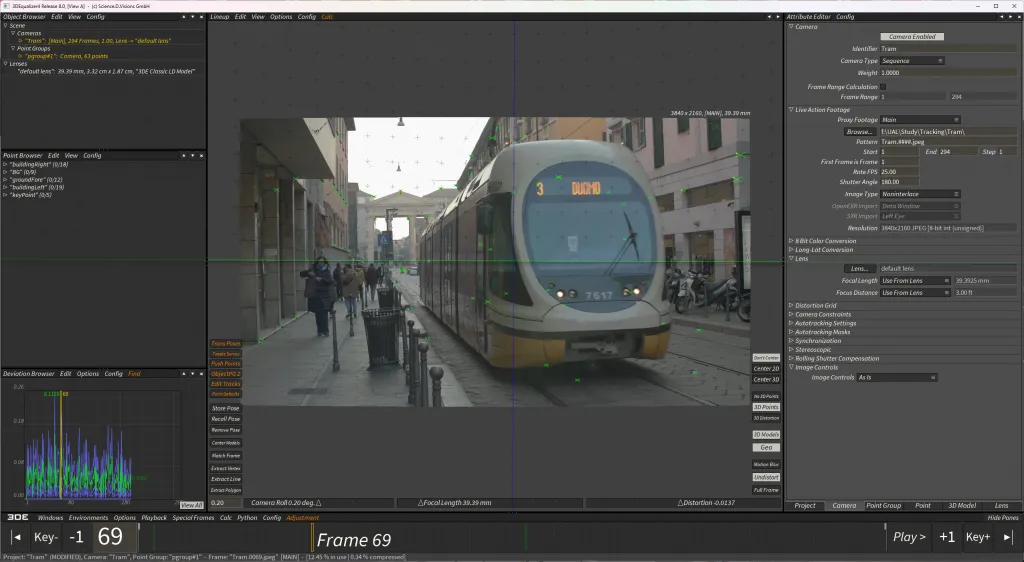Jump to the first frame

pyautogui.click(x=15, y=537)
